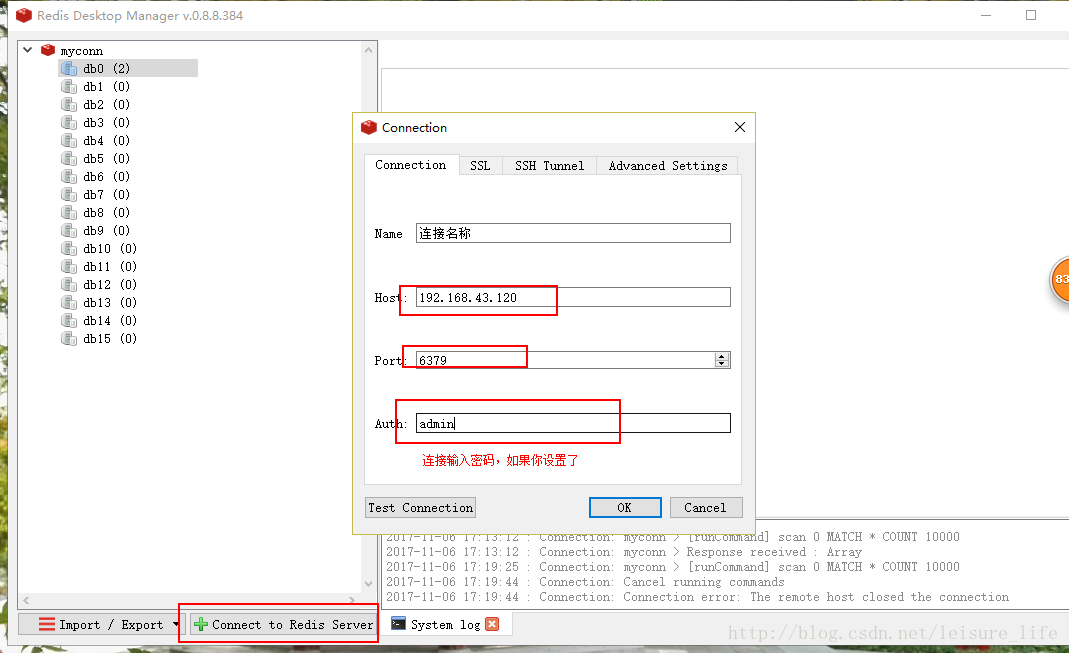Viewport: 1069px width, 653px height.
Task: Select the db6 database icon
Action: pyautogui.click(x=69, y=177)
